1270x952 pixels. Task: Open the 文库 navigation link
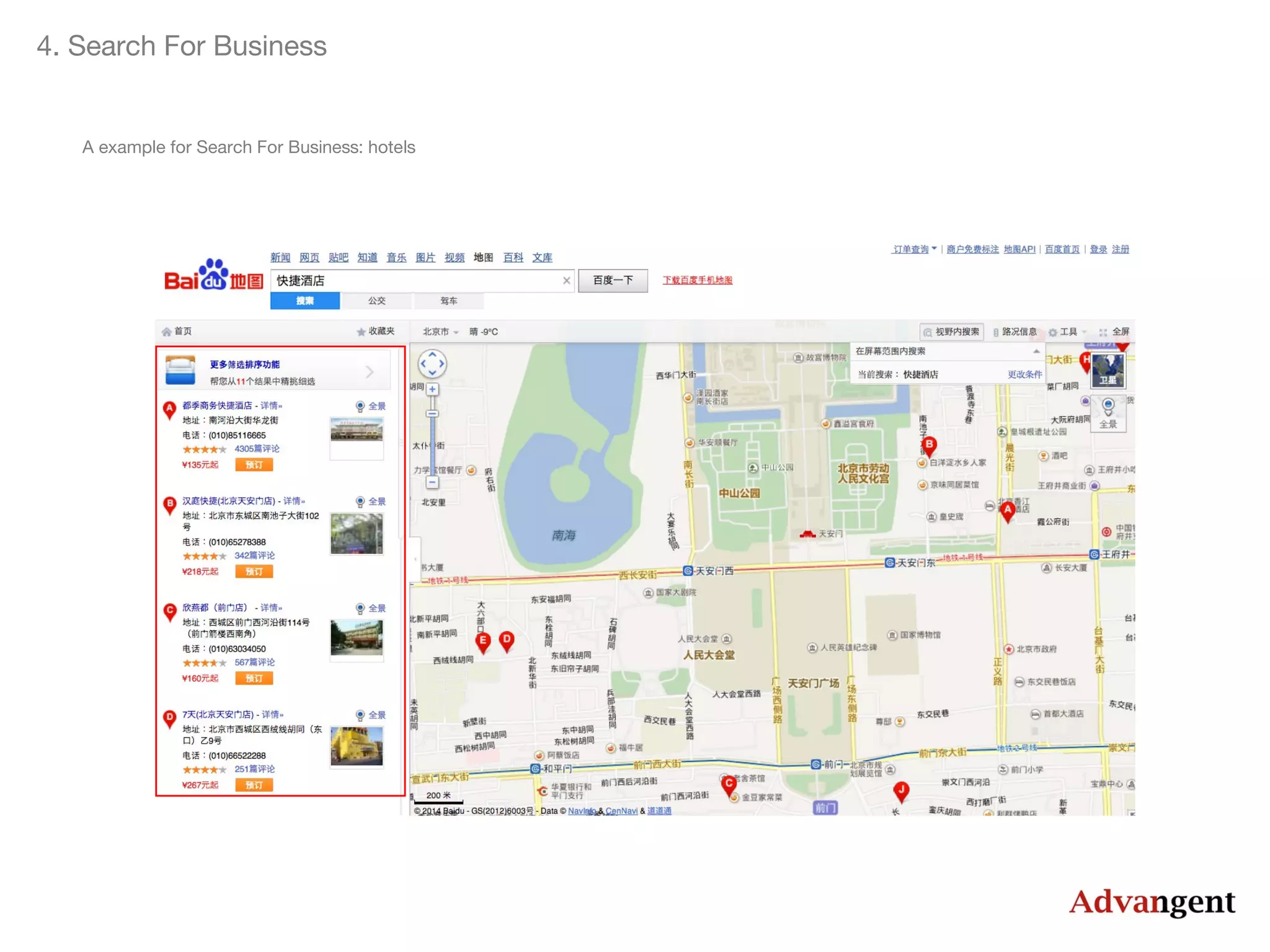pos(542,257)
